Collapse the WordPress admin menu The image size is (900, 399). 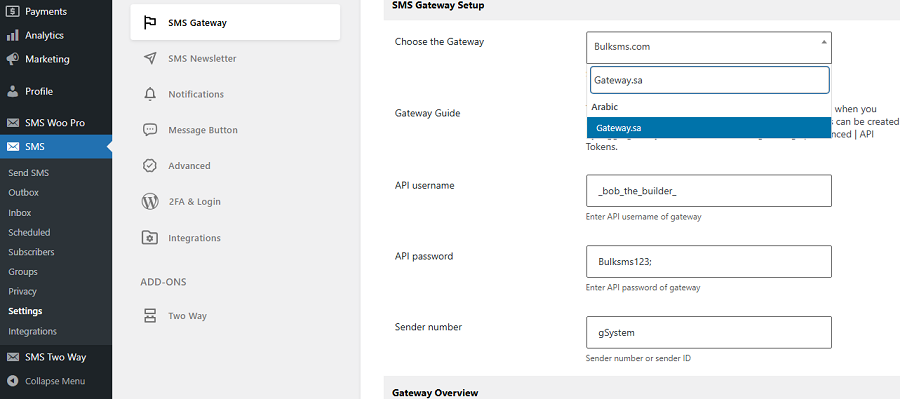(56, 381)
